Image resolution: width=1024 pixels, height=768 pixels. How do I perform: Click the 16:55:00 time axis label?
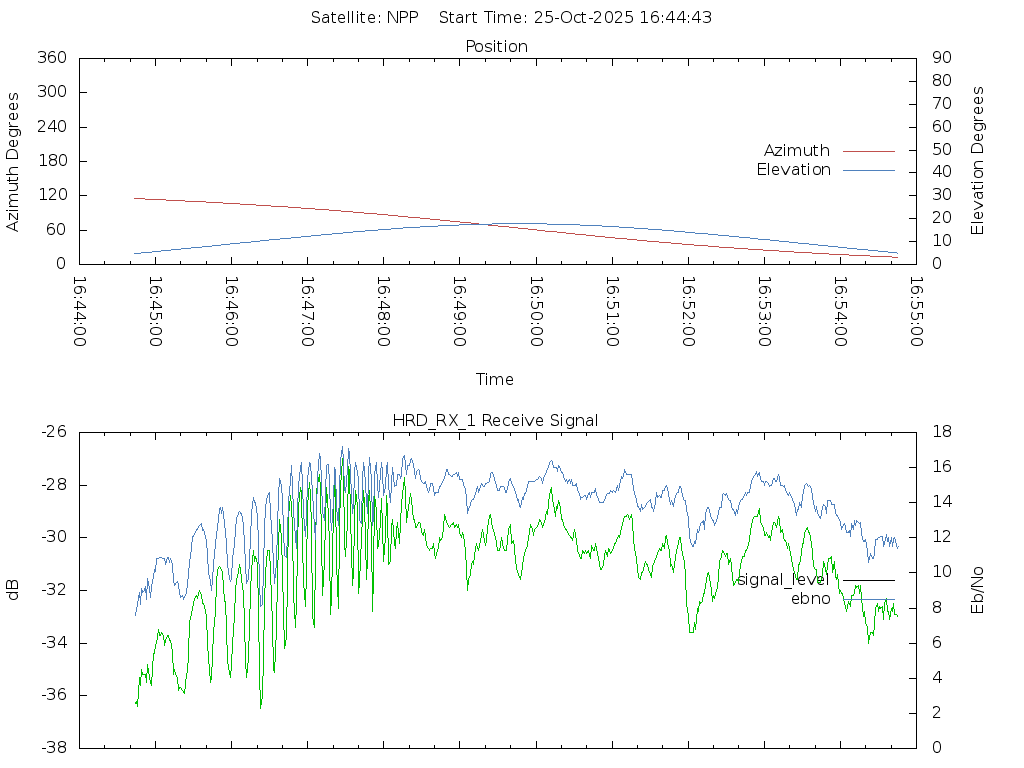coord(915,311)
